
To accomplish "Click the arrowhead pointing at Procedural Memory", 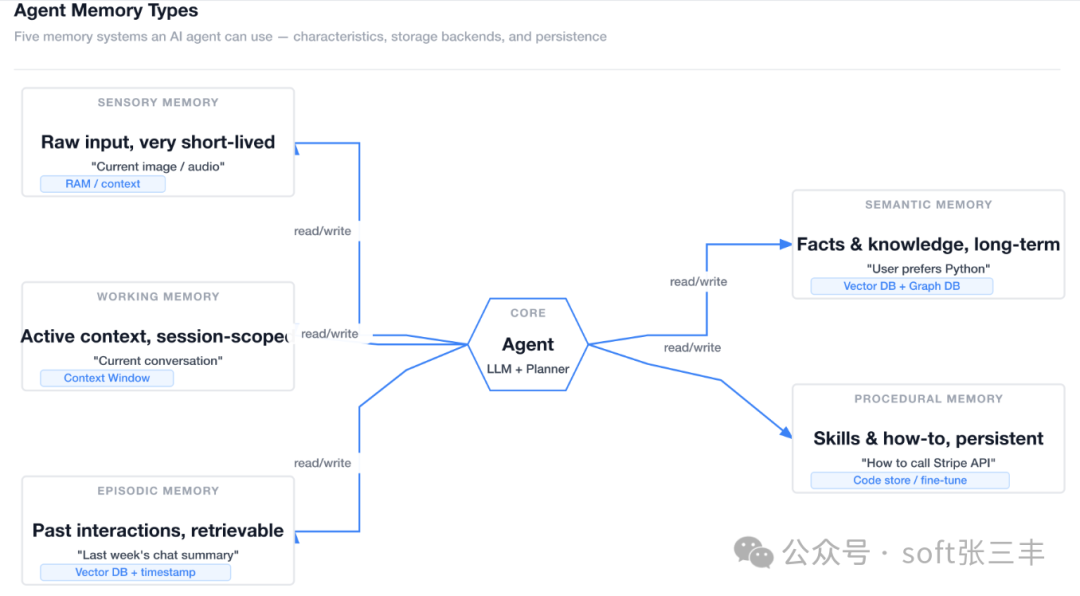I will (781, 432).
